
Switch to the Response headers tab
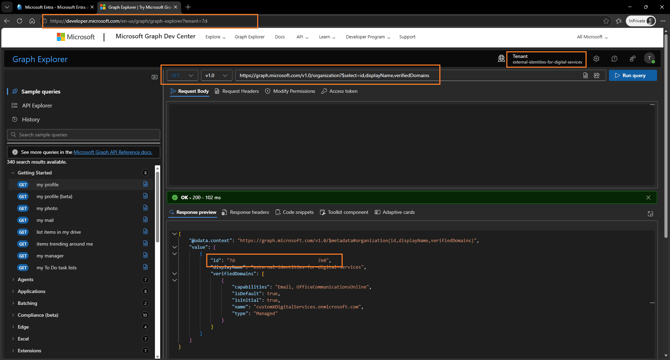point(245,212)
